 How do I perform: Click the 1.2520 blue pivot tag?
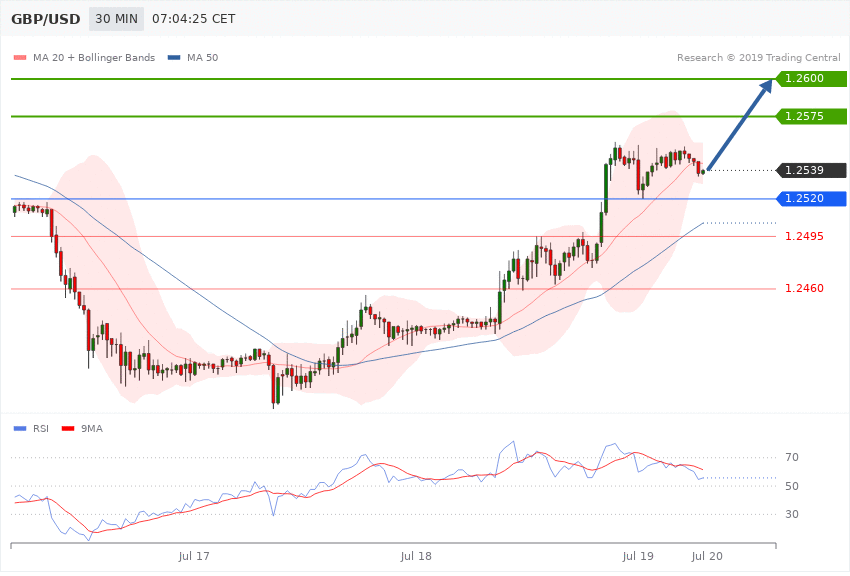812,198
